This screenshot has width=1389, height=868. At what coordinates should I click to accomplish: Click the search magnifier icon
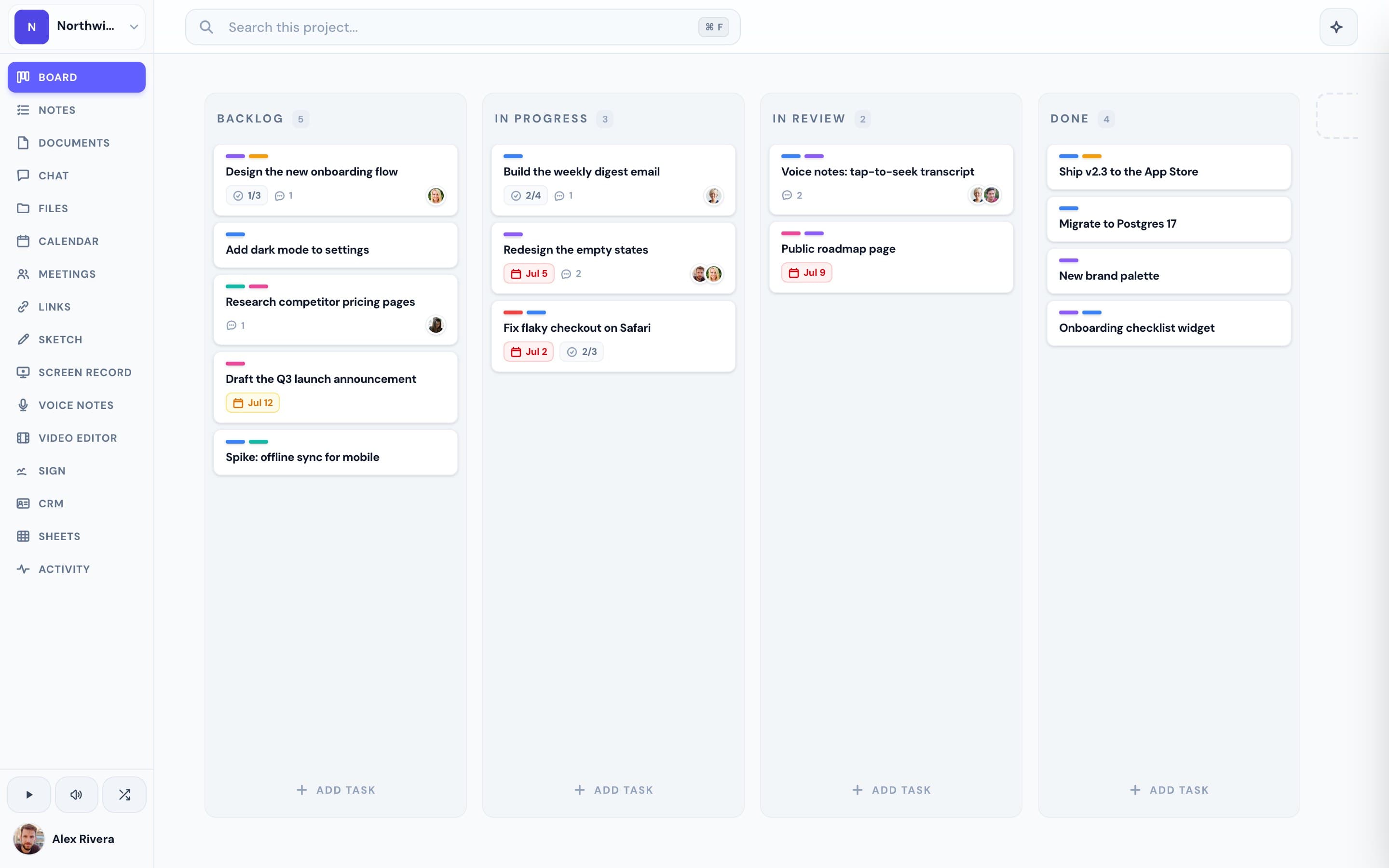(206, 27)
